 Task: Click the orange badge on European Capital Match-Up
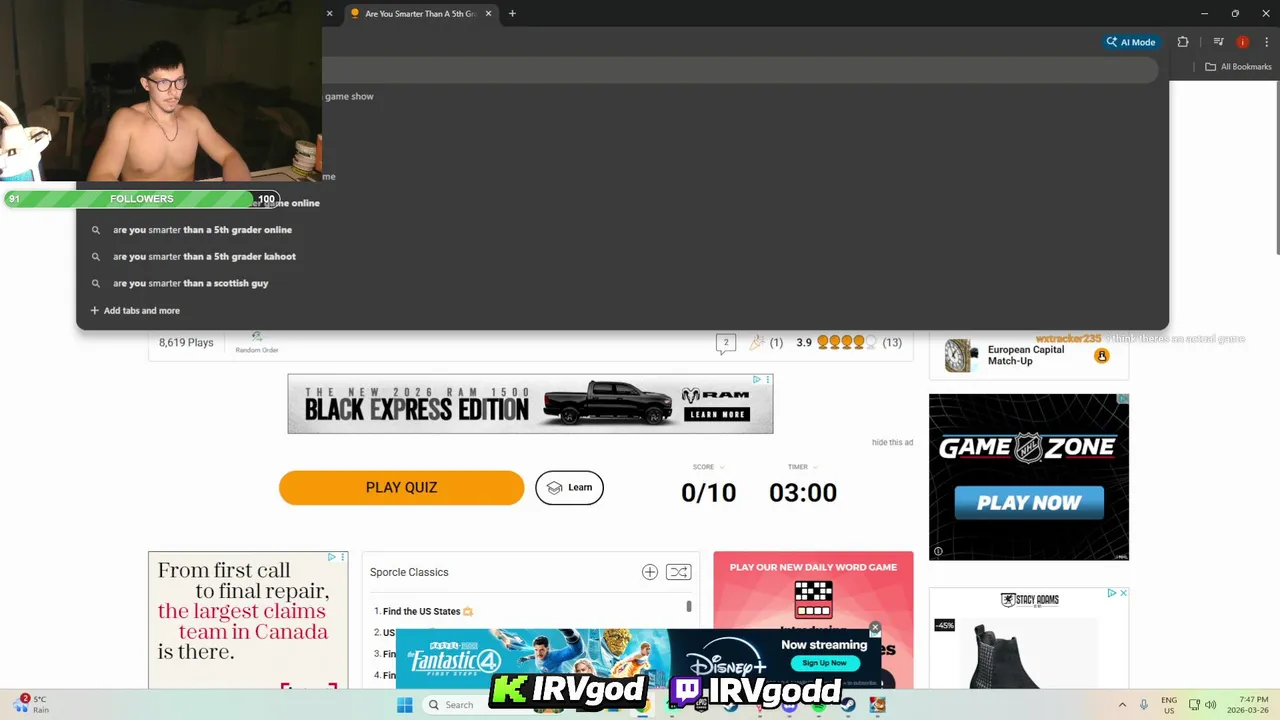point(1101,355)
